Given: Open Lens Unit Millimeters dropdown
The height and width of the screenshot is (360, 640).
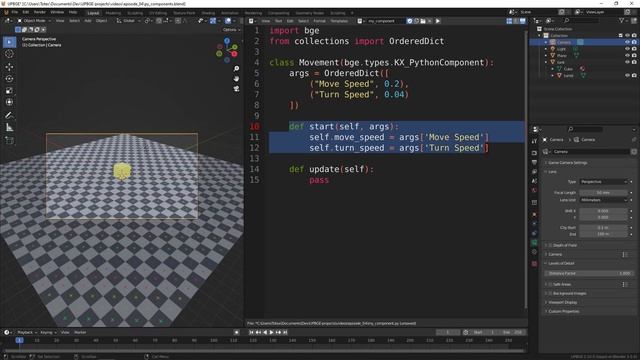Looking at the screenshot, I should pyautogui.click(x=603, y=200).
